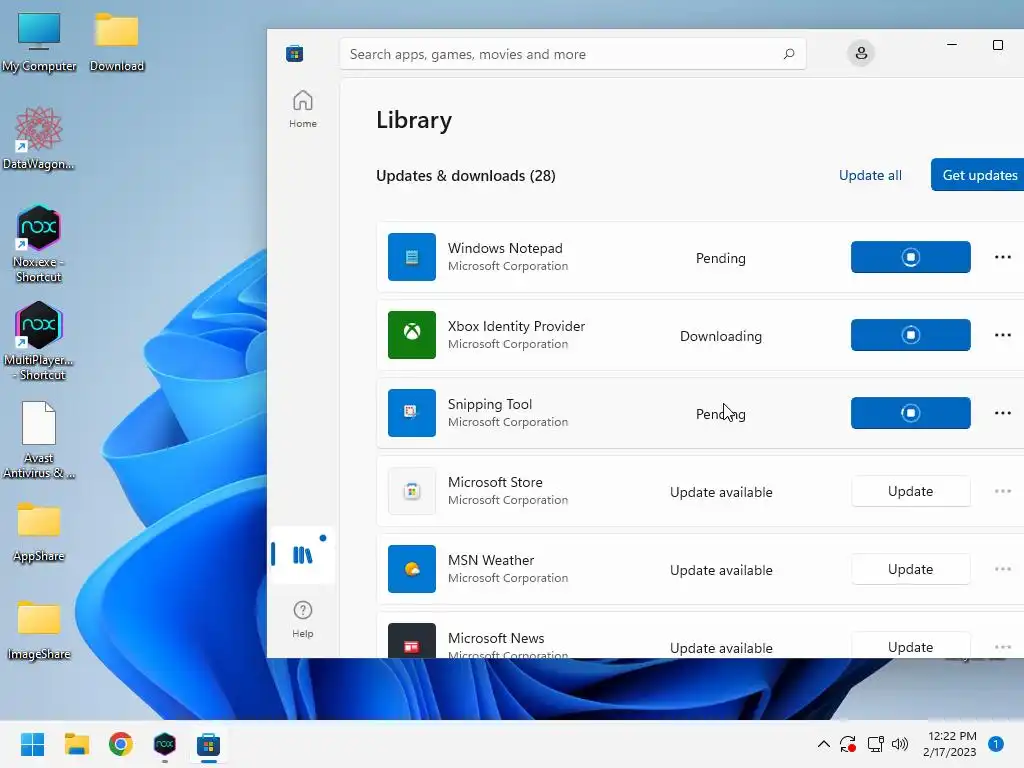The image size is (1024, 768).
Task: Open more options for MSN Weather
Action: tap(1002, 569)
